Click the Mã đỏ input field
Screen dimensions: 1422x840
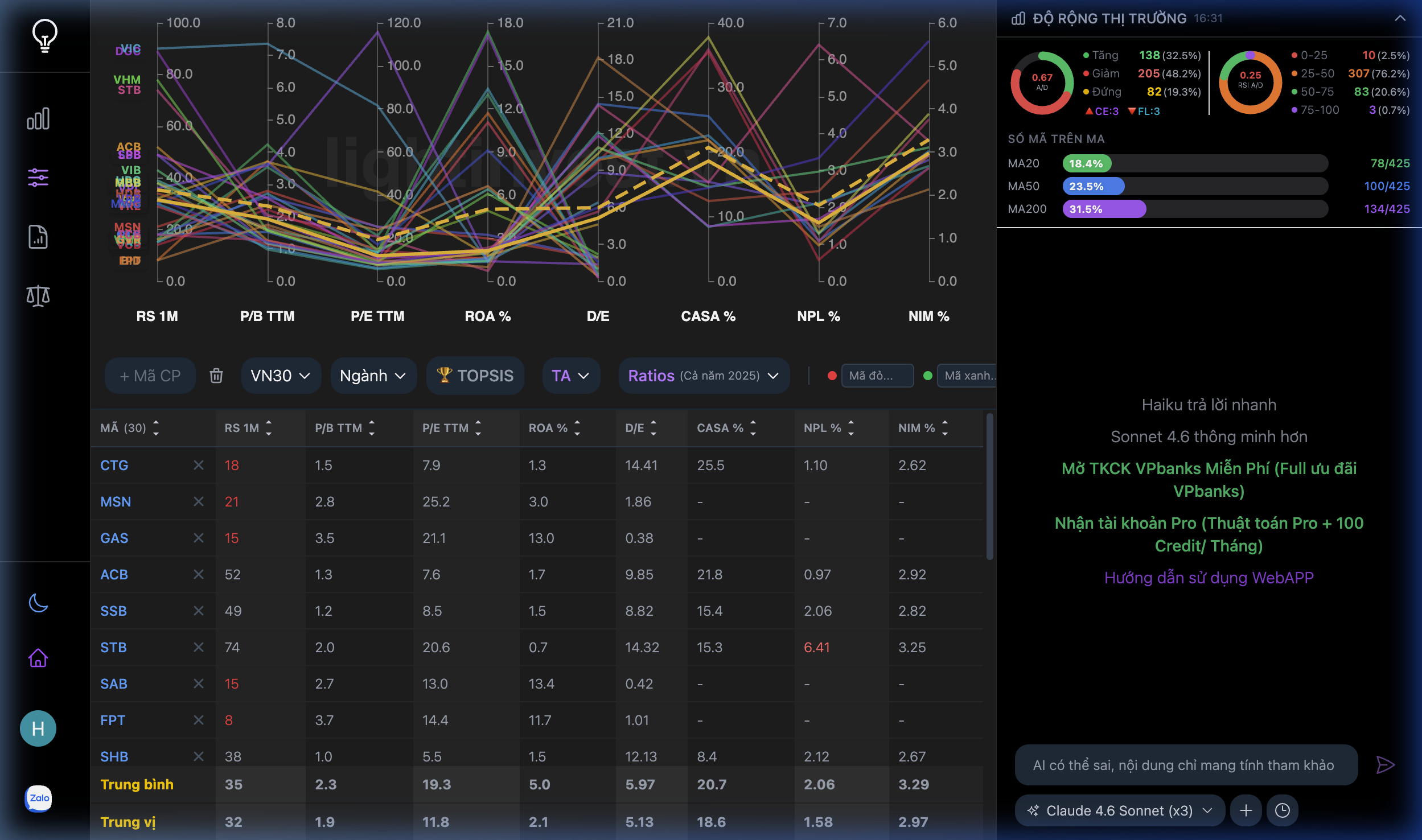point(877,376)
